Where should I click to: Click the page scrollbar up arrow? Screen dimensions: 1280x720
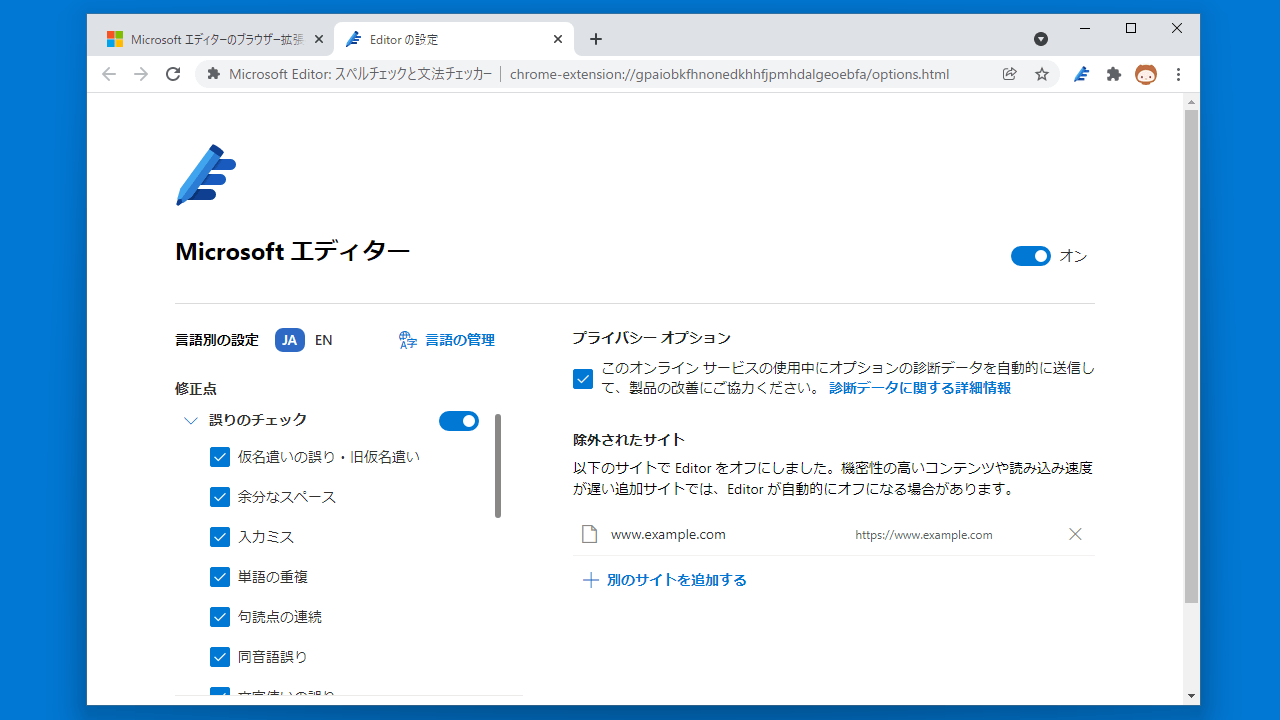pos(1191,101)
